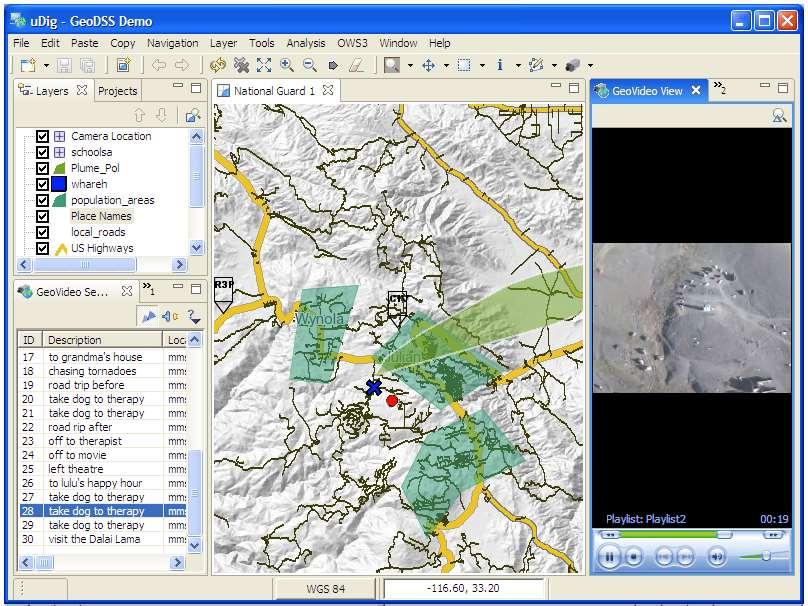
Task: Toggle whareh layer checkbox
Action: point(42,184)
